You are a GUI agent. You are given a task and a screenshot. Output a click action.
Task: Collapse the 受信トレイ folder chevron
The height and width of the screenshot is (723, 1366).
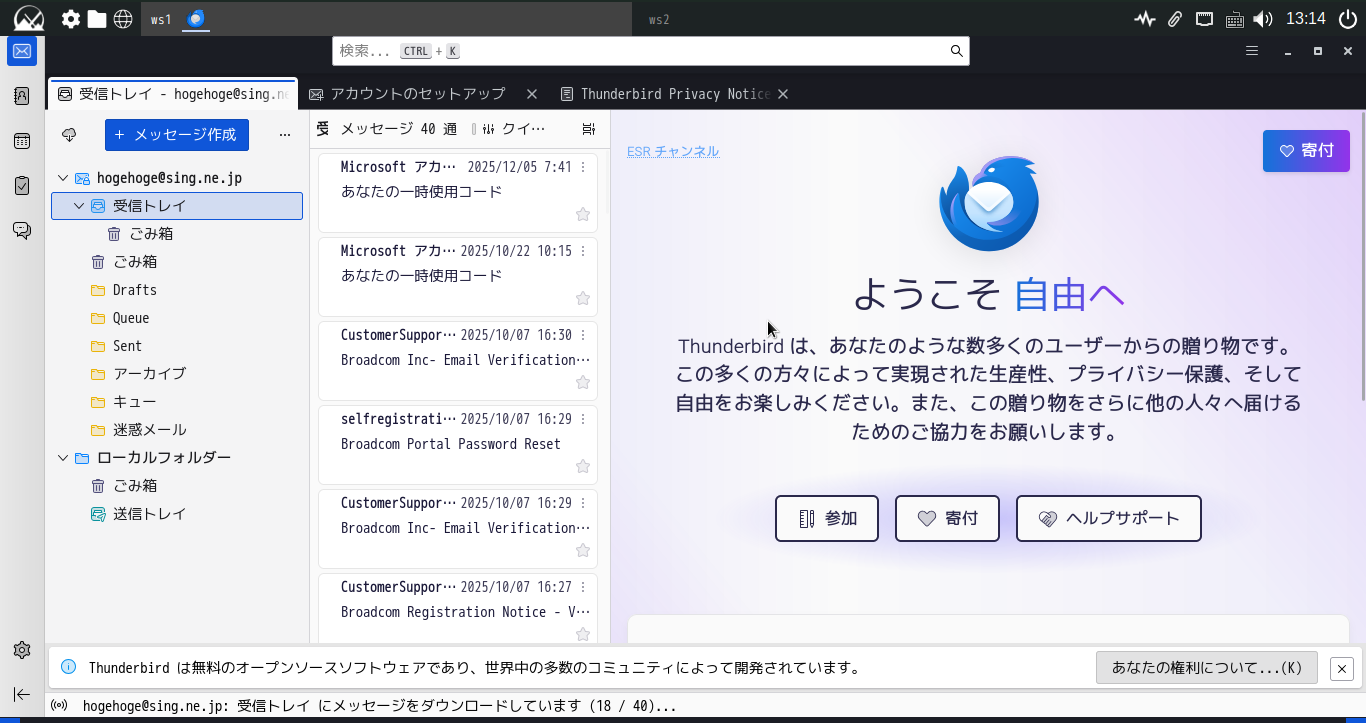point(80,206)
